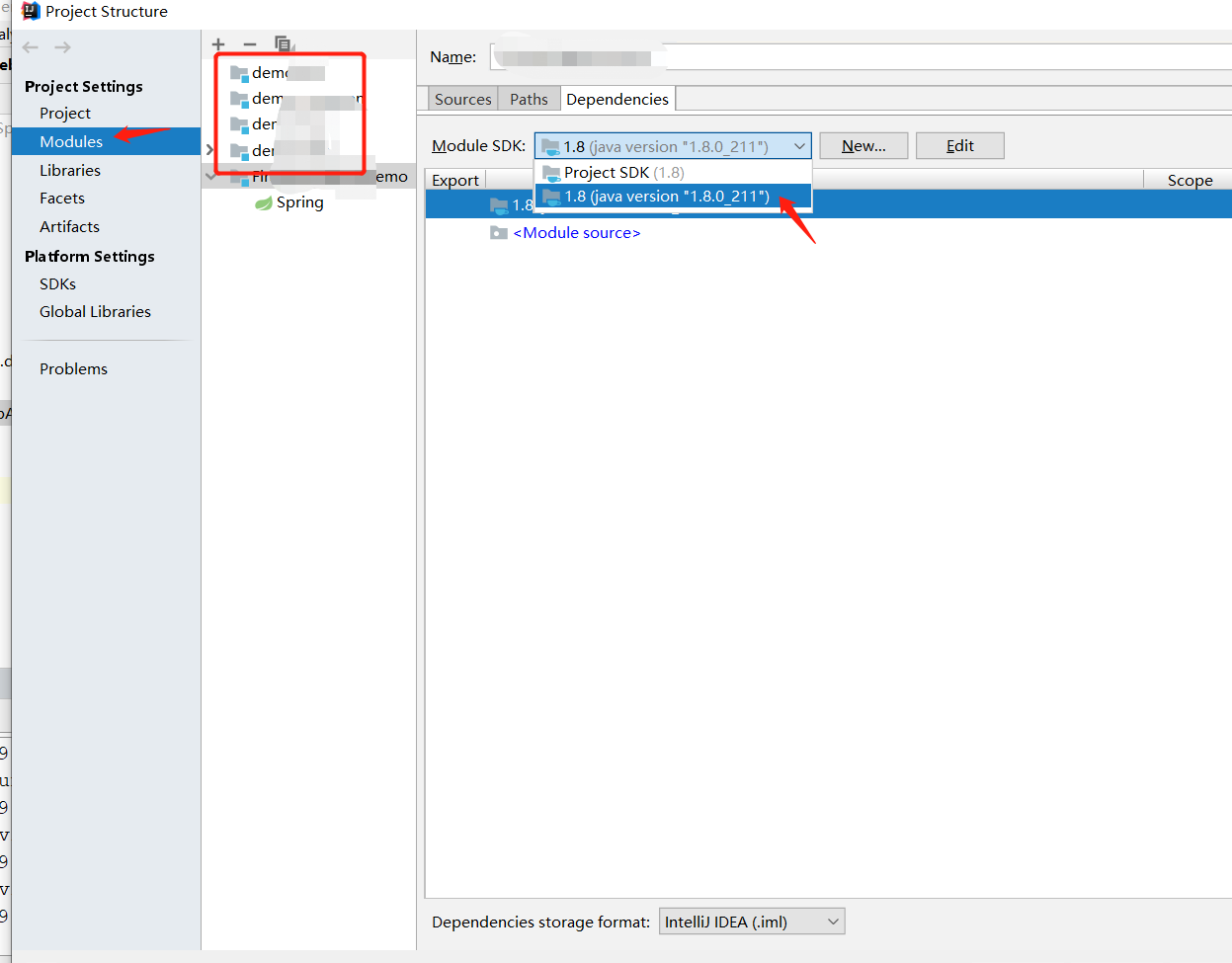Click the remove module minus icon

[250, 44]
